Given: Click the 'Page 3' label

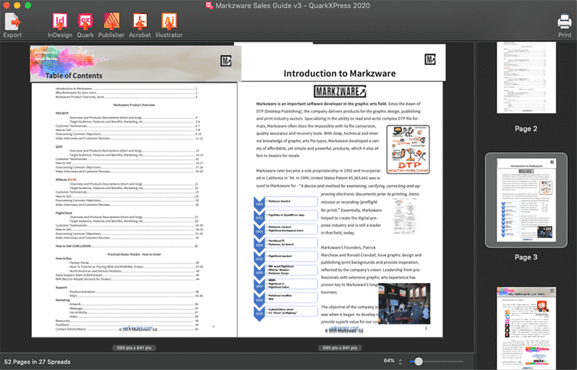Looking at the screenshot, I should point(526,257).
